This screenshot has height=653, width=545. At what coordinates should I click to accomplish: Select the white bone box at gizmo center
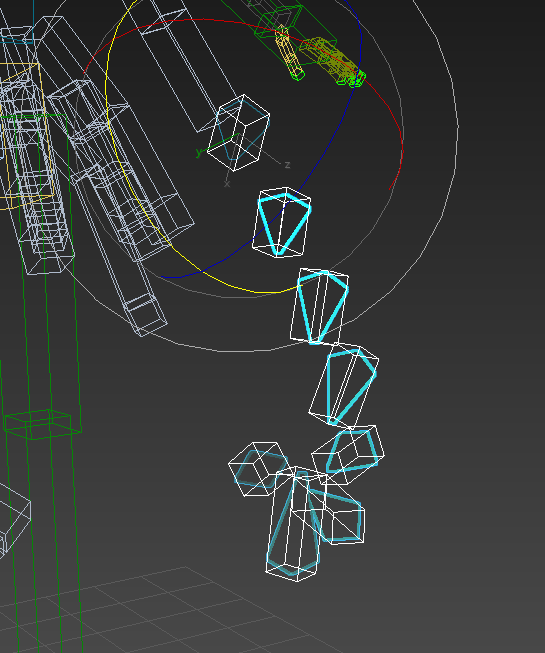pyautogui.click(x=239, y=132)
